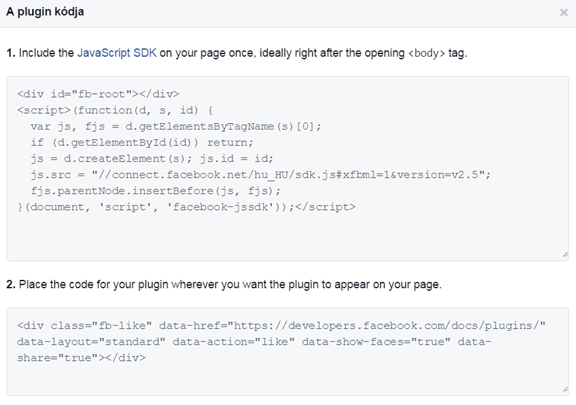The width and height of the screenshot is (576, 405).
Task: Click the createElement code line
Action: tap(152, 159)
